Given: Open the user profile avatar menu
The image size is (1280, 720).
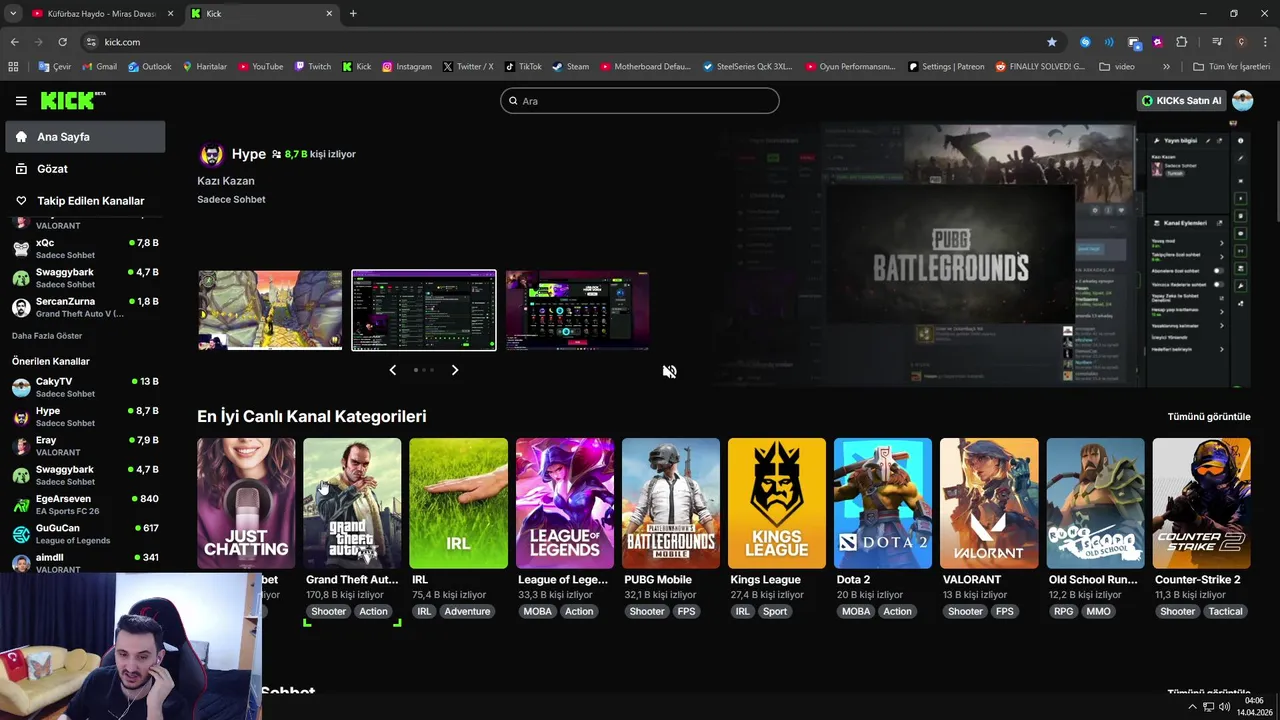Looking at the screenshot, I should (x=1243, y=100).
